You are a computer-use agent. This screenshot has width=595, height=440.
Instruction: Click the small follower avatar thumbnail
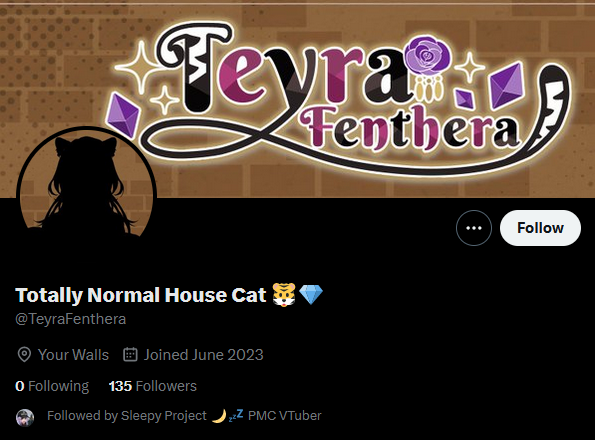(x=25, y=418)
